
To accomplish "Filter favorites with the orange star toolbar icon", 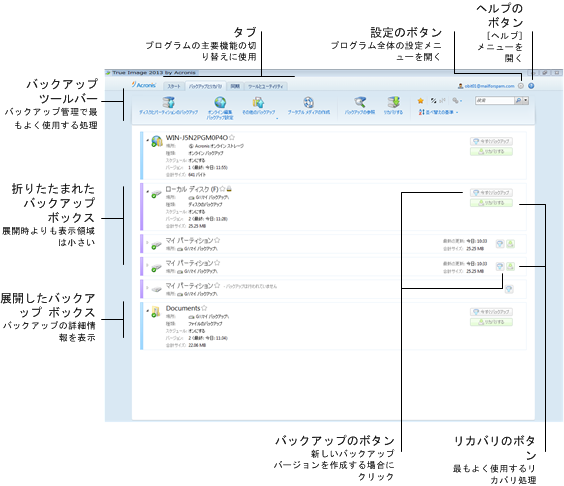I will (x=420, y=101).
